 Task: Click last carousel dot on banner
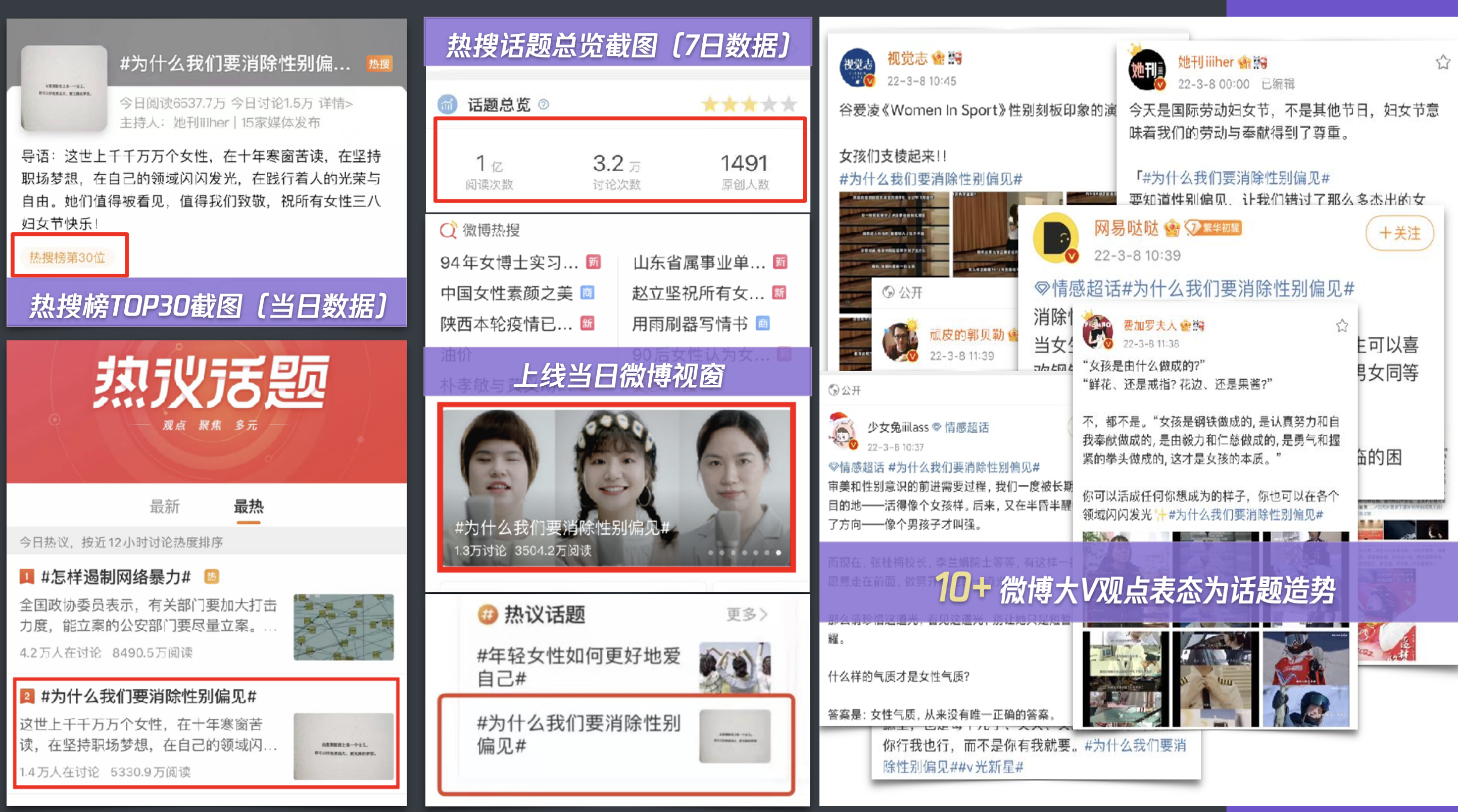[779, 552]
